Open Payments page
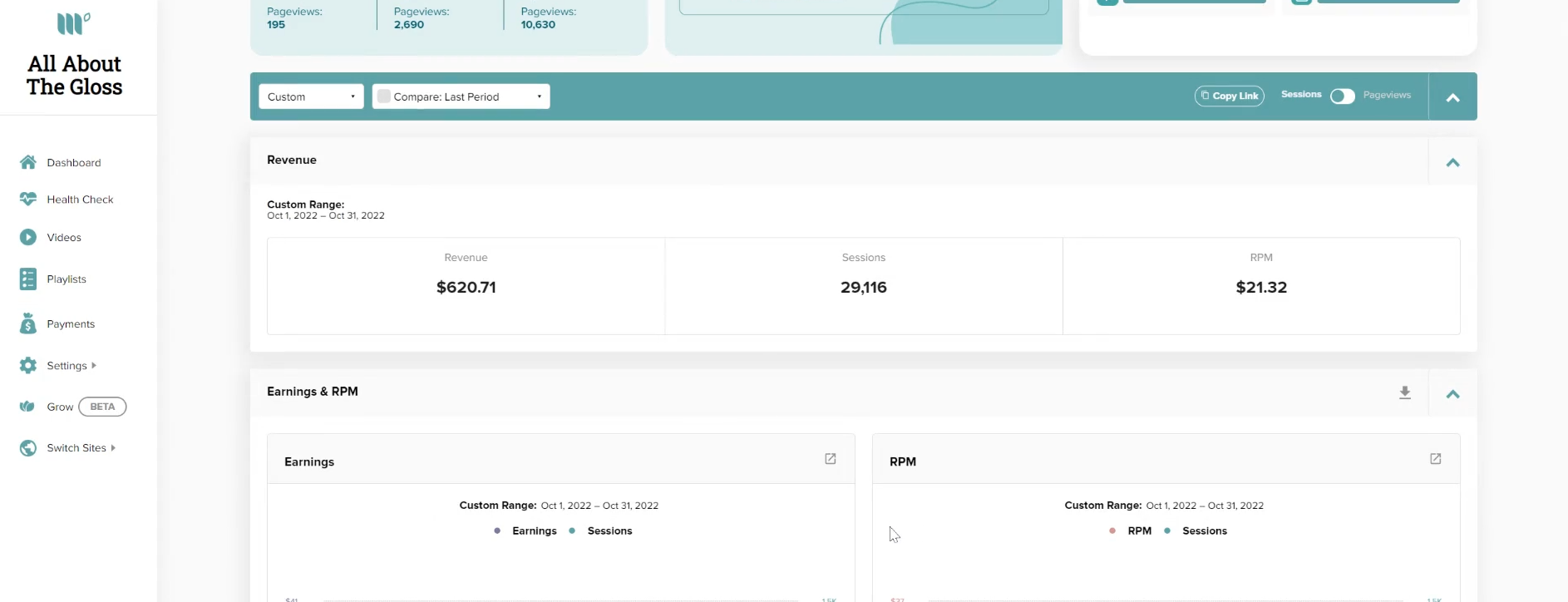1568x602 pixels. click(x=71, y=323)
